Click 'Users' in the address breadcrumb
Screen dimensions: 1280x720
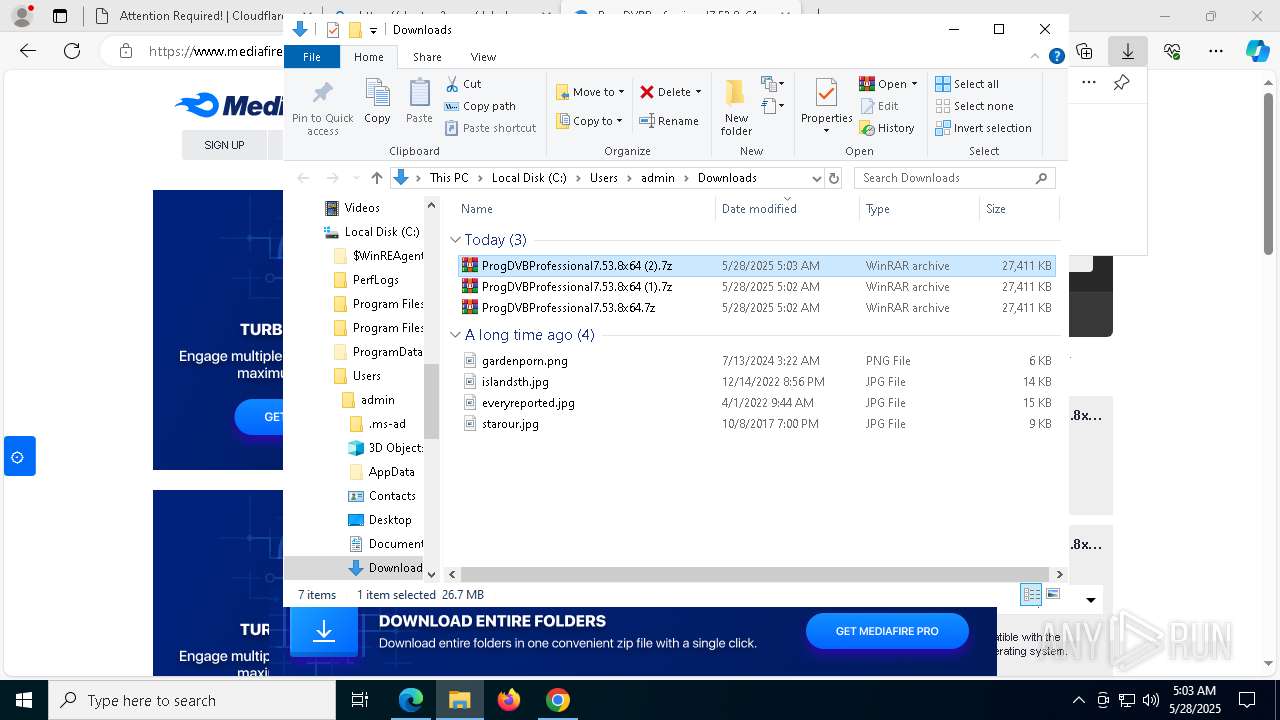click(x=603, y=178)
